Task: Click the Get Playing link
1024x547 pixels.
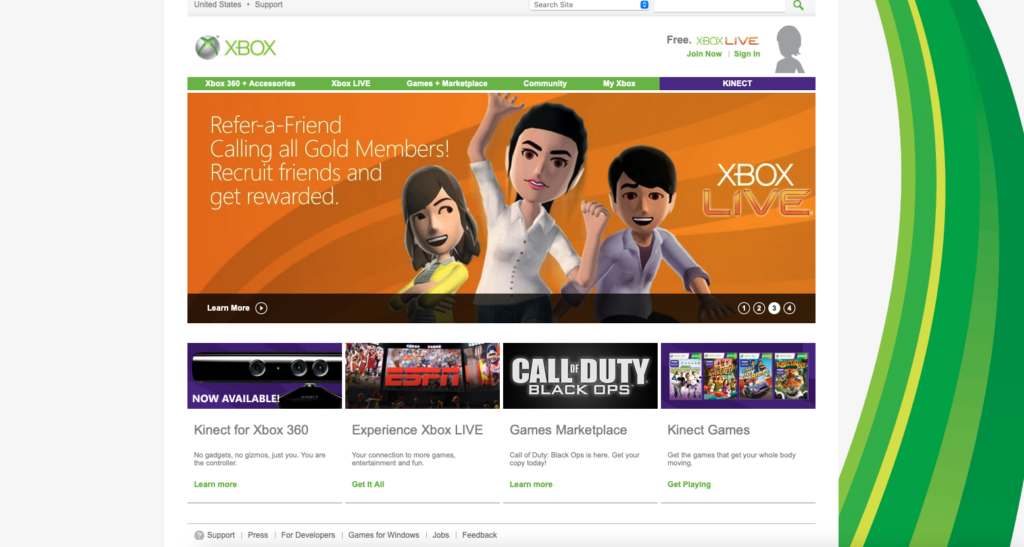Action: click(689, 484)
